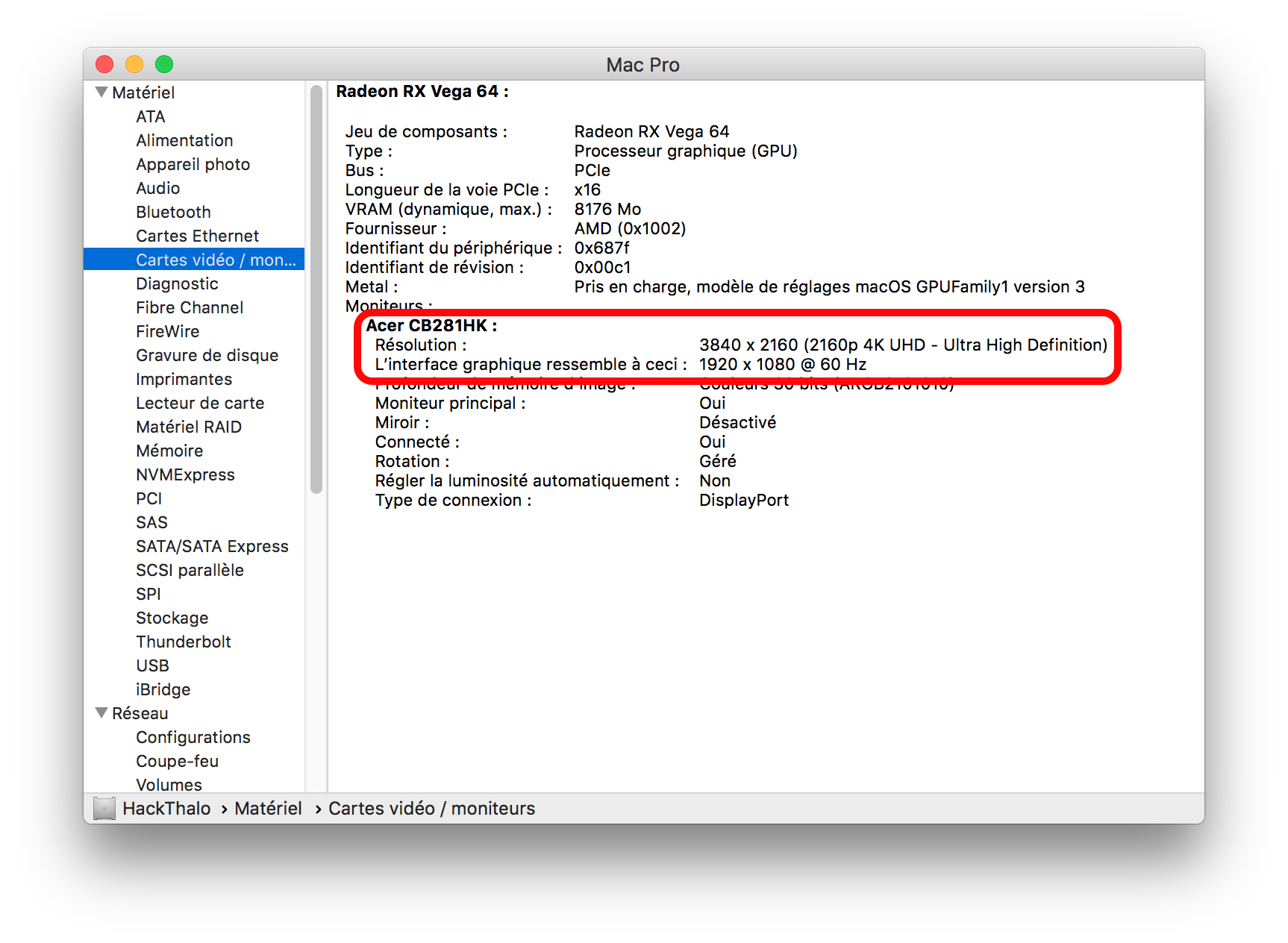
Task: Select FireWire entry
Action: pyautogui.click(x=167, y=331)
